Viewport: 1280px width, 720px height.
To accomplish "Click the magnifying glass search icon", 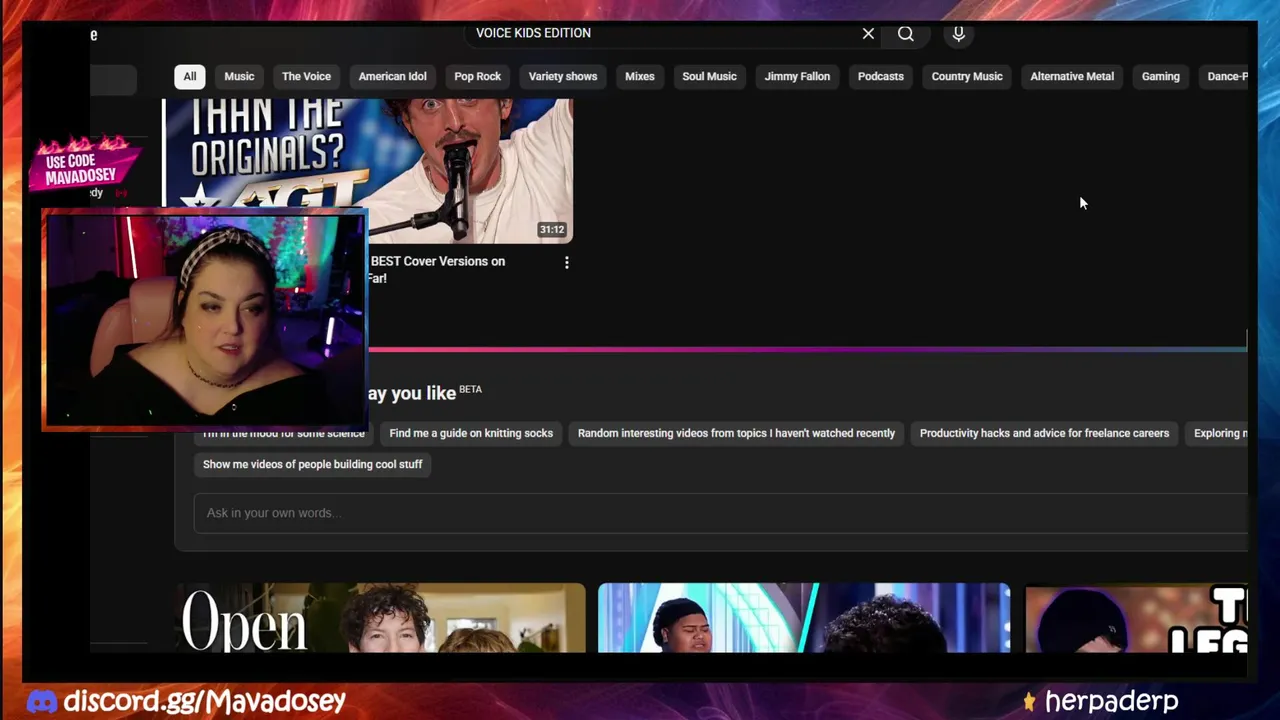I will 906,34.
